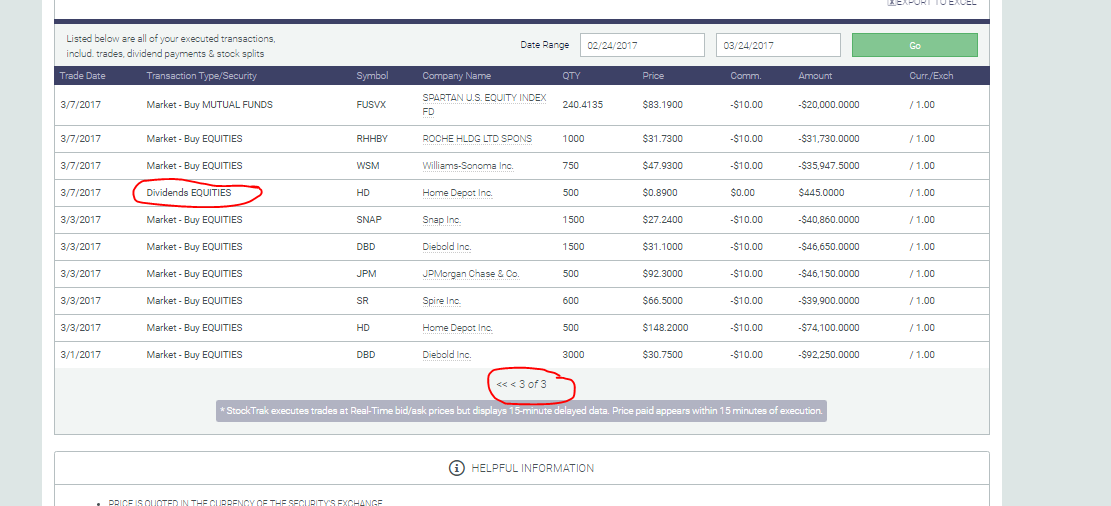Image resolution: width=1111 pixels, height=506 pixels.
Task: Open the Snap Inc. company link
Action: tap(441, 220)
